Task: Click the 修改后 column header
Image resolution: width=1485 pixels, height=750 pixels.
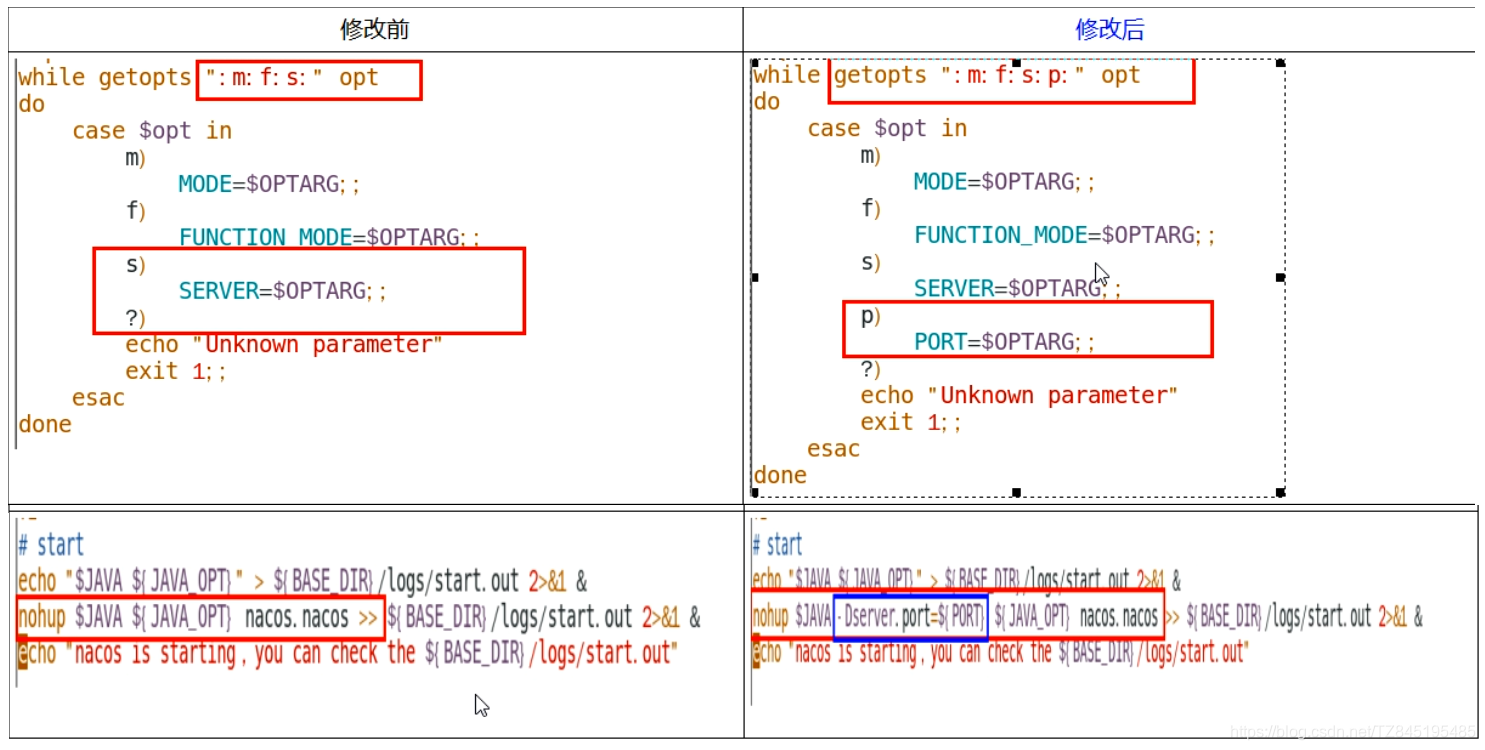Action: pyautogui.click(x=1110, y=30)
